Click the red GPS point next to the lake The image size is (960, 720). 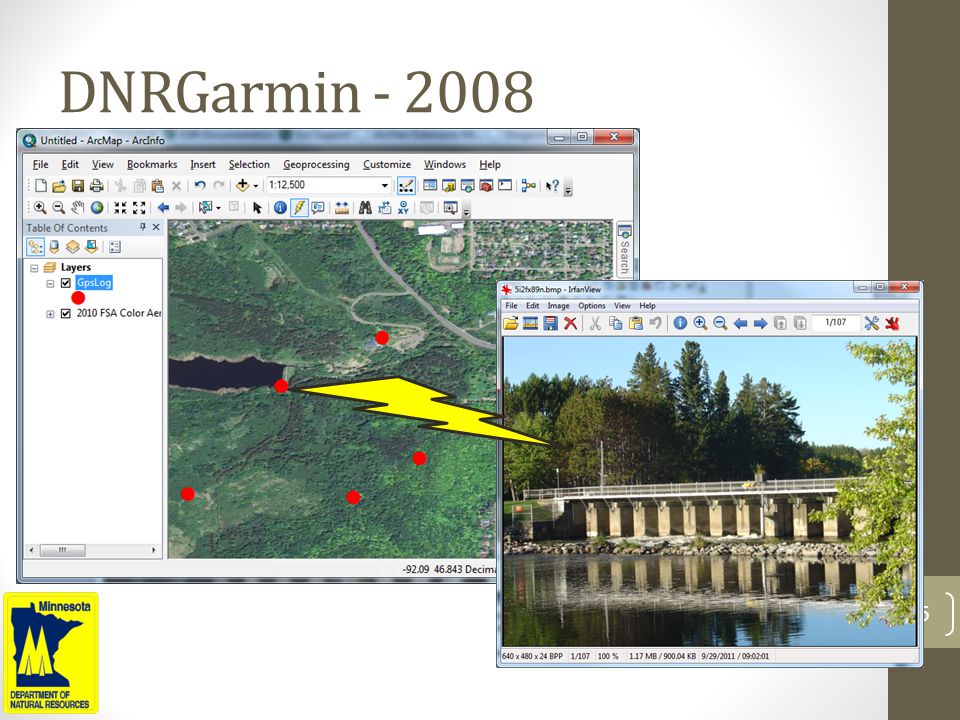tap(281, 386)
